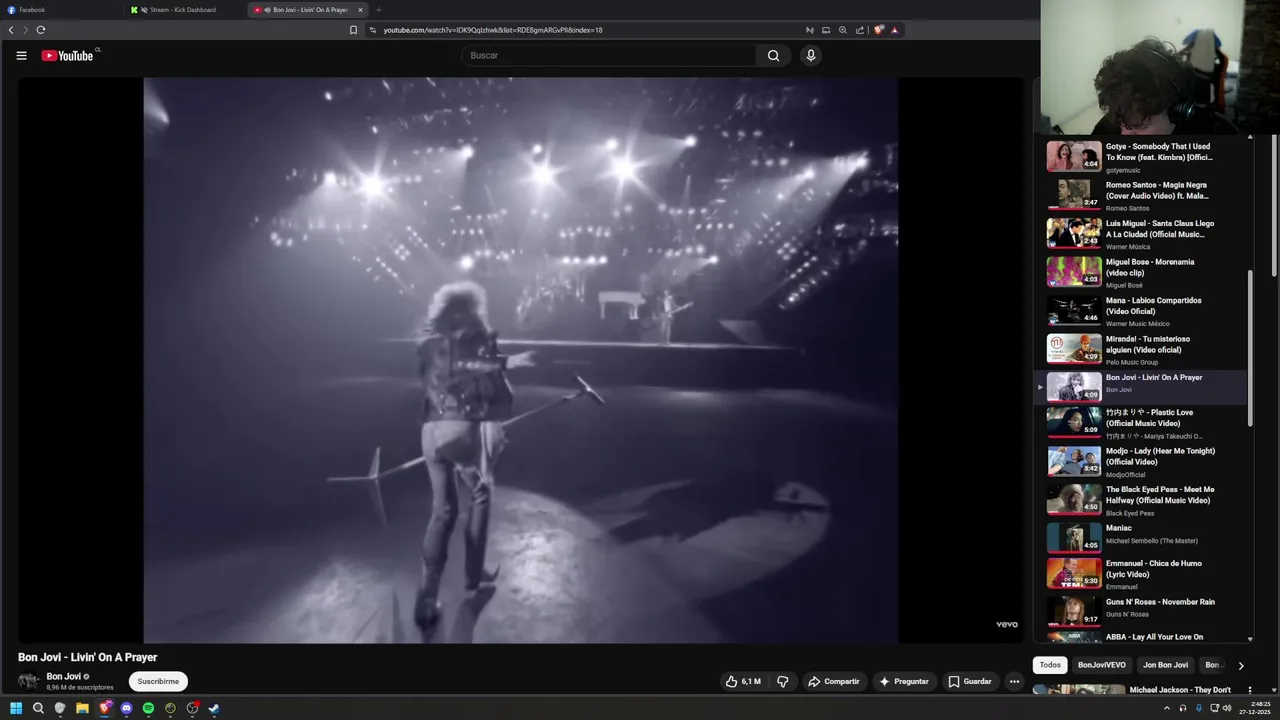Viewport: 1280px width, 720px height.
Task: Start voice search with the microphone icon
Action: click(x=811, y=56)
